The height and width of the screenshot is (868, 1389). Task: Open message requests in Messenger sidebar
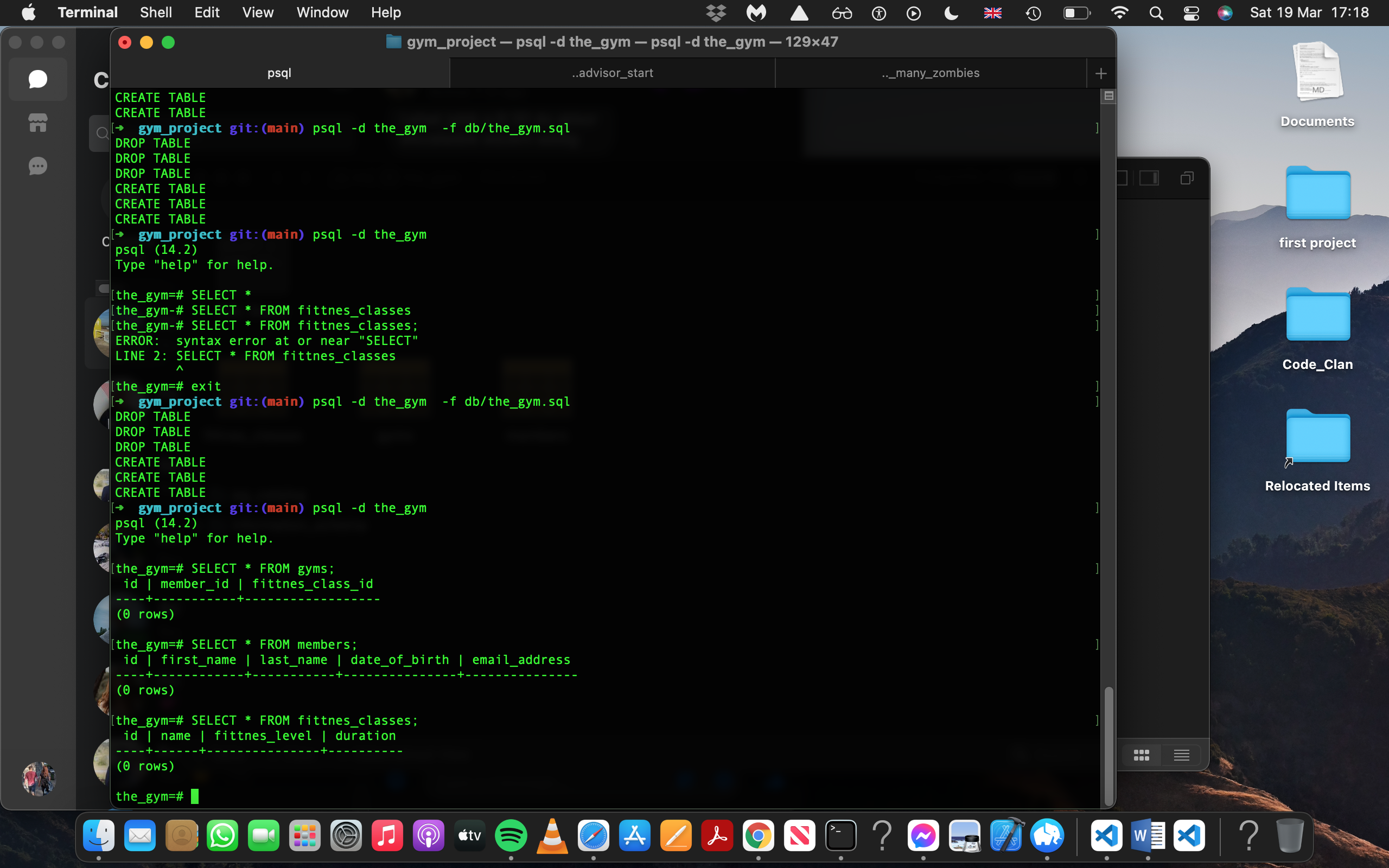click(x=38, y=166)
